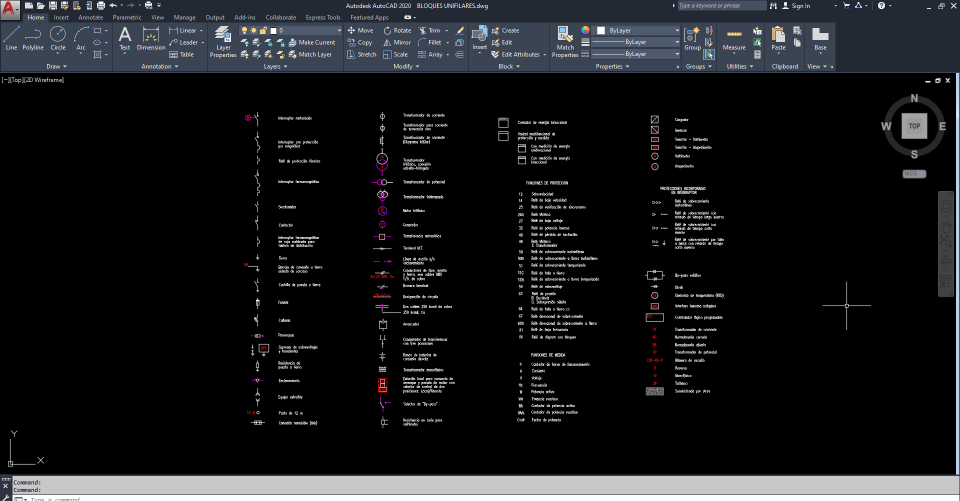The width and height of the screenshot is (960, 501).
Task: Toggle the layer freeze sun icon
Action: click(254, 31)
